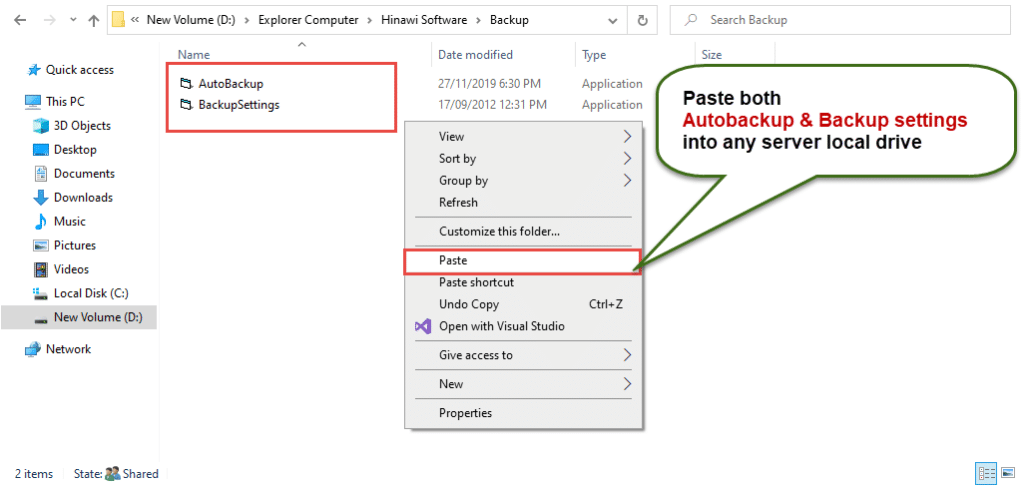Click the Refresh button beside address bar

pos(640,20)
